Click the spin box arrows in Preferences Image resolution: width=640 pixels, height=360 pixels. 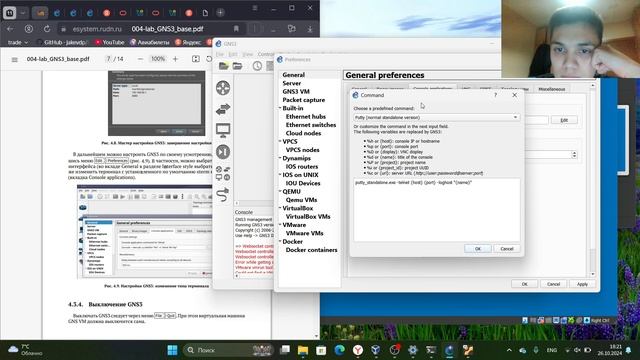pos(574,155)
